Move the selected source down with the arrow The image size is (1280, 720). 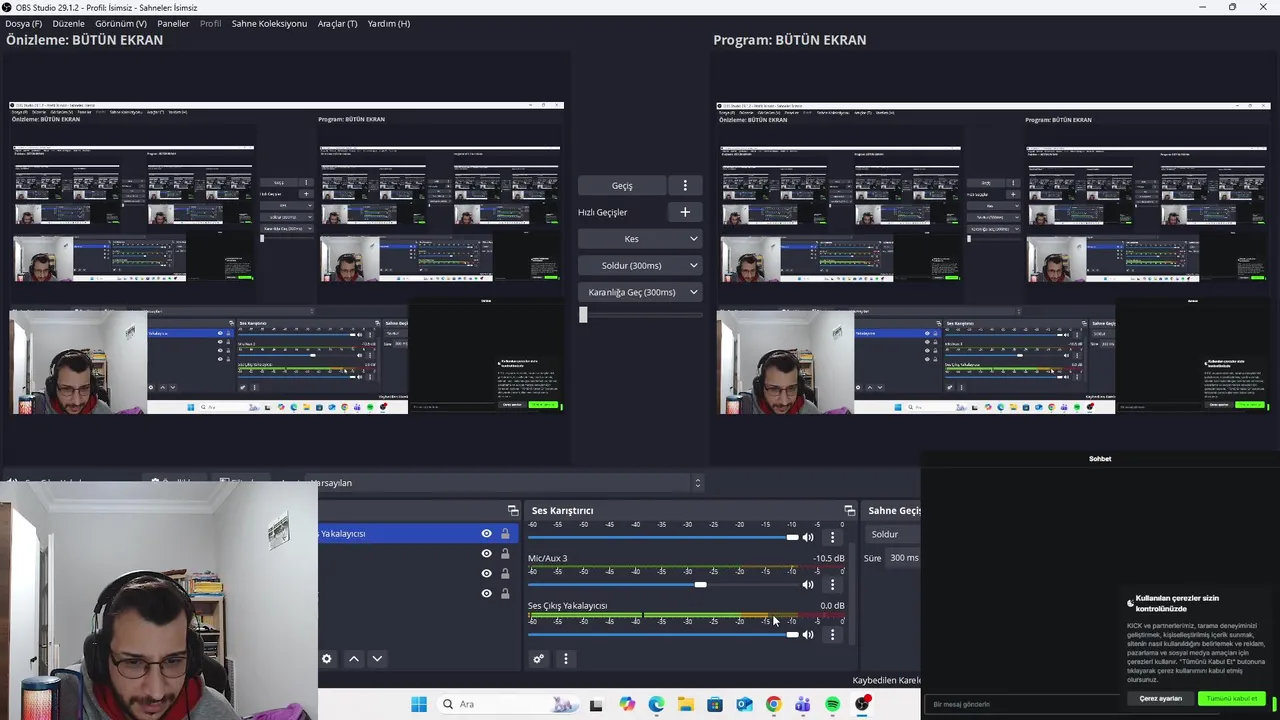coord(377,659)
